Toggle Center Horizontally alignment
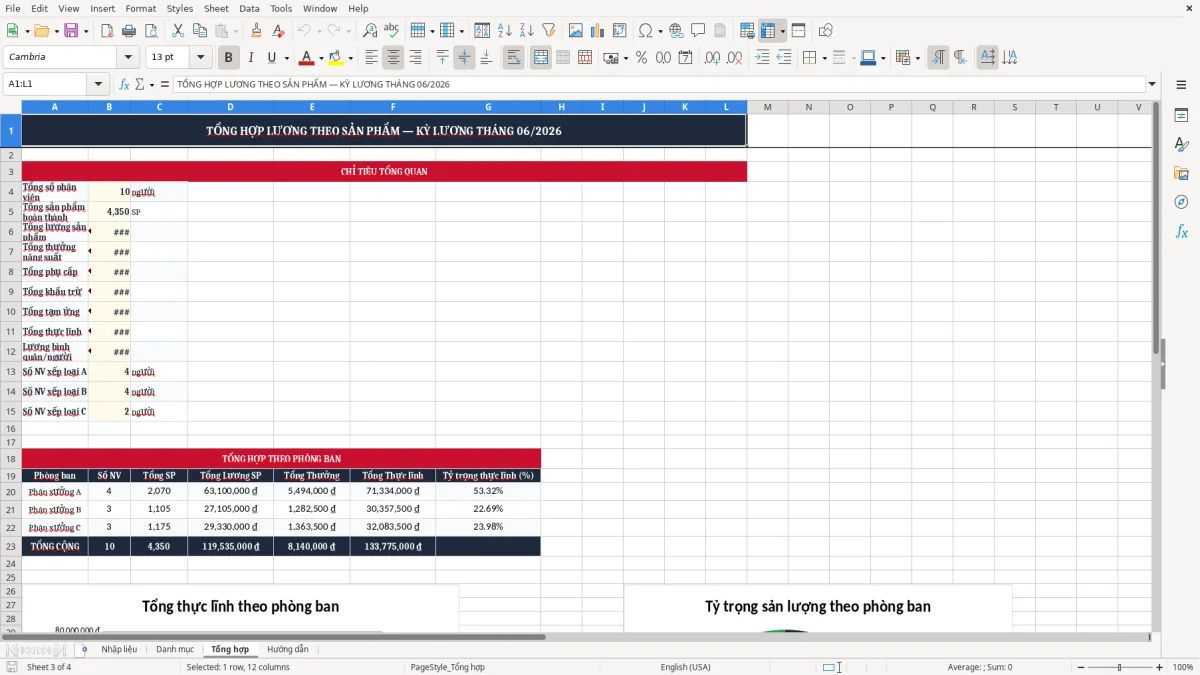The height and width of the screenshot is (675, 1200). [x=393, y=58]
